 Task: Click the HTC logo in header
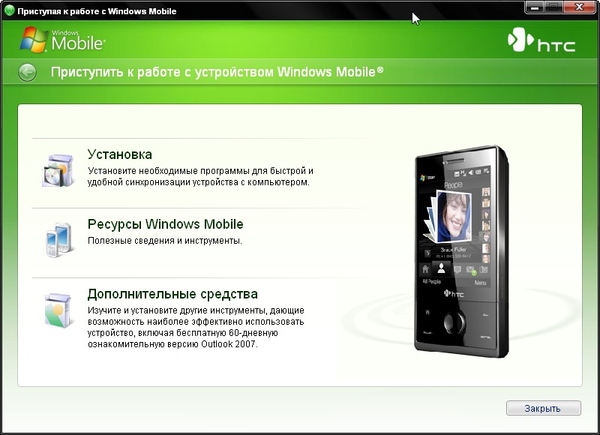[541, 40]
